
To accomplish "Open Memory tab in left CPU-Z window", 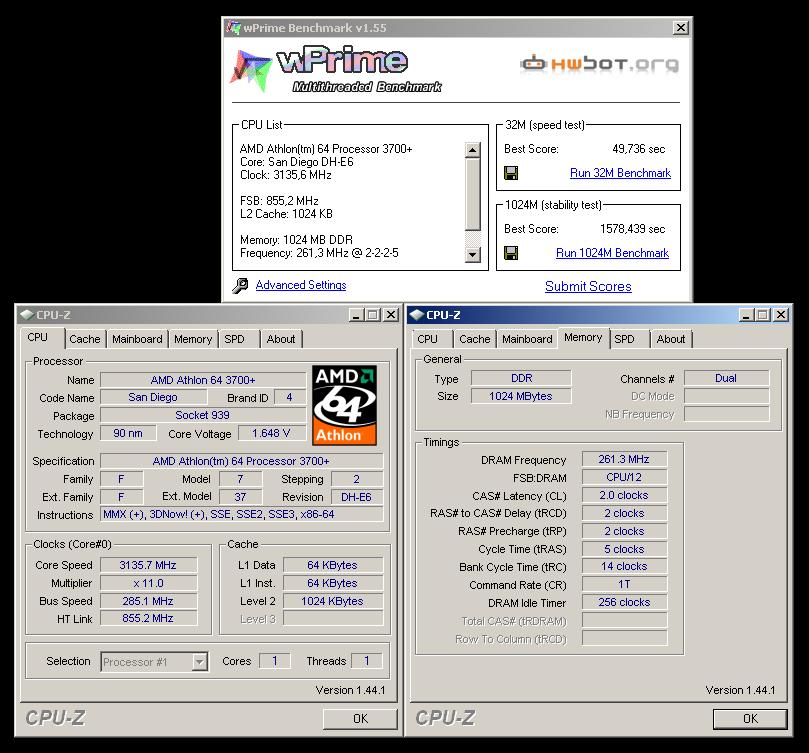I will pos(193,339).
